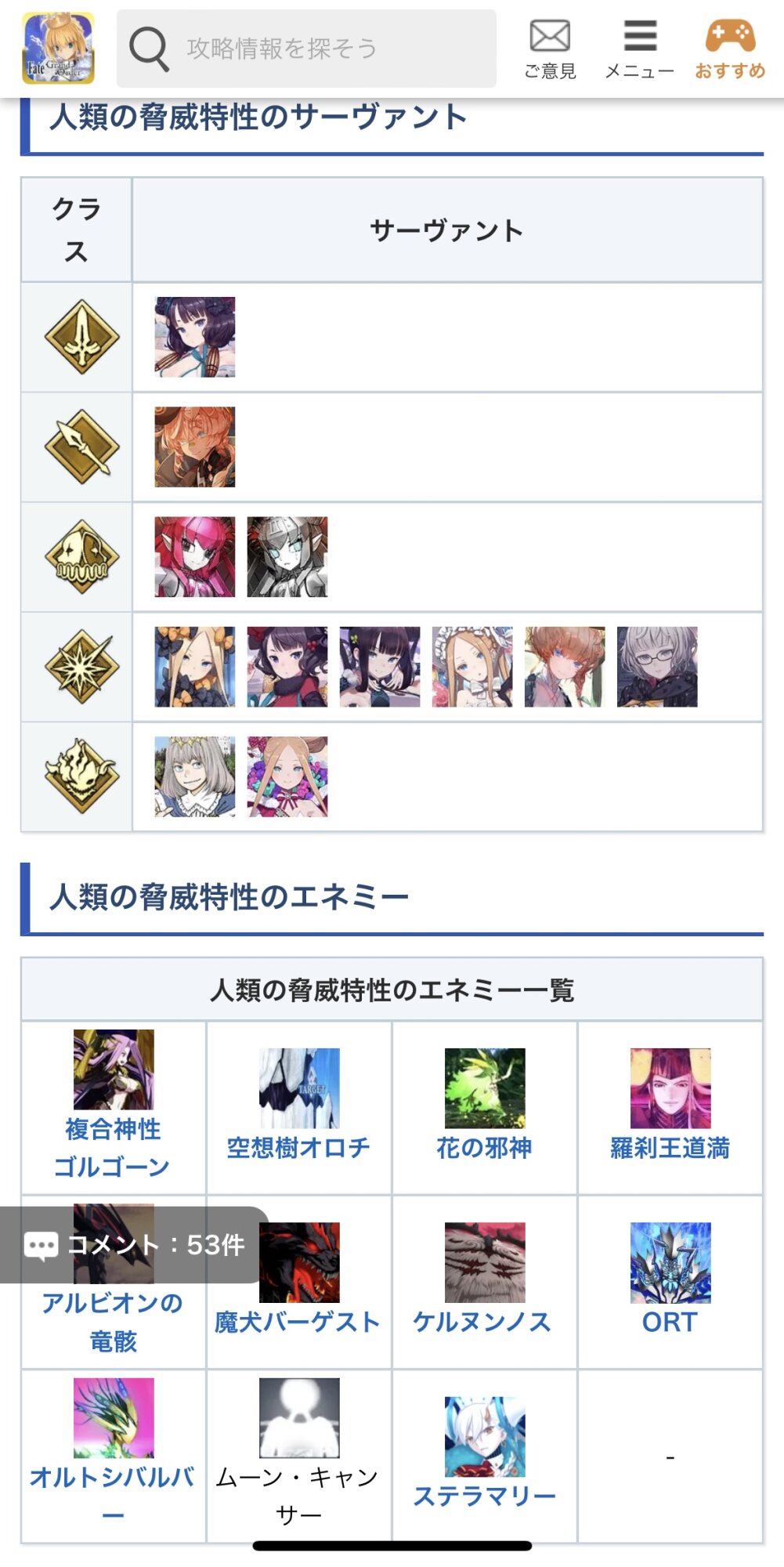Open the コメント:53件 comments button
784x1567 pixels.
tap(133, 1244)
